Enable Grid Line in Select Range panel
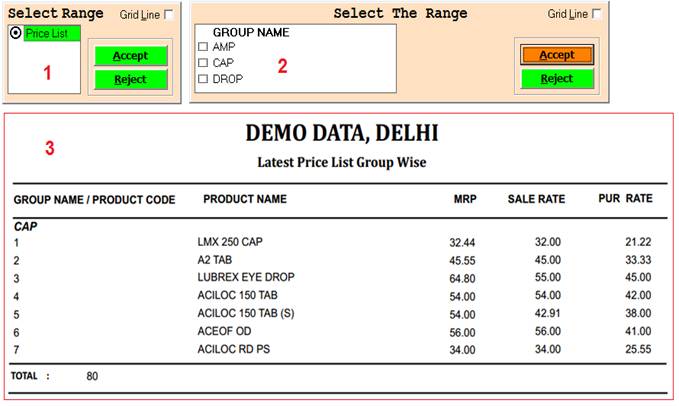 click(x=168, y=14)
